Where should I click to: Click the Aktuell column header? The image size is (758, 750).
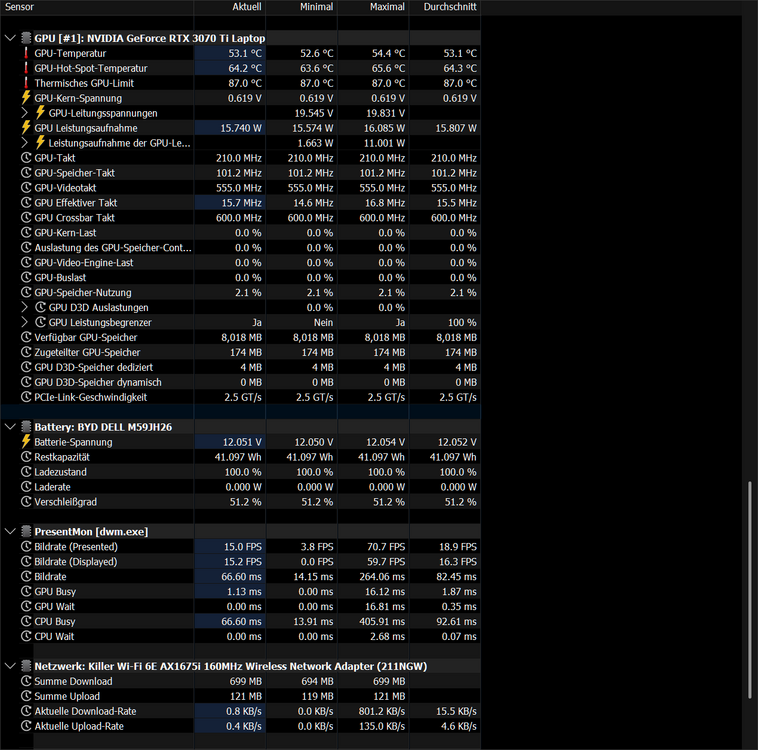click(x=246, y=6)
